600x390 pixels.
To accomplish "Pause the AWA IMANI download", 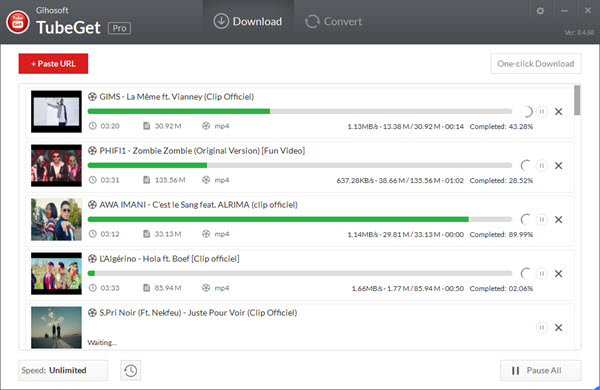I will (541, 219).
